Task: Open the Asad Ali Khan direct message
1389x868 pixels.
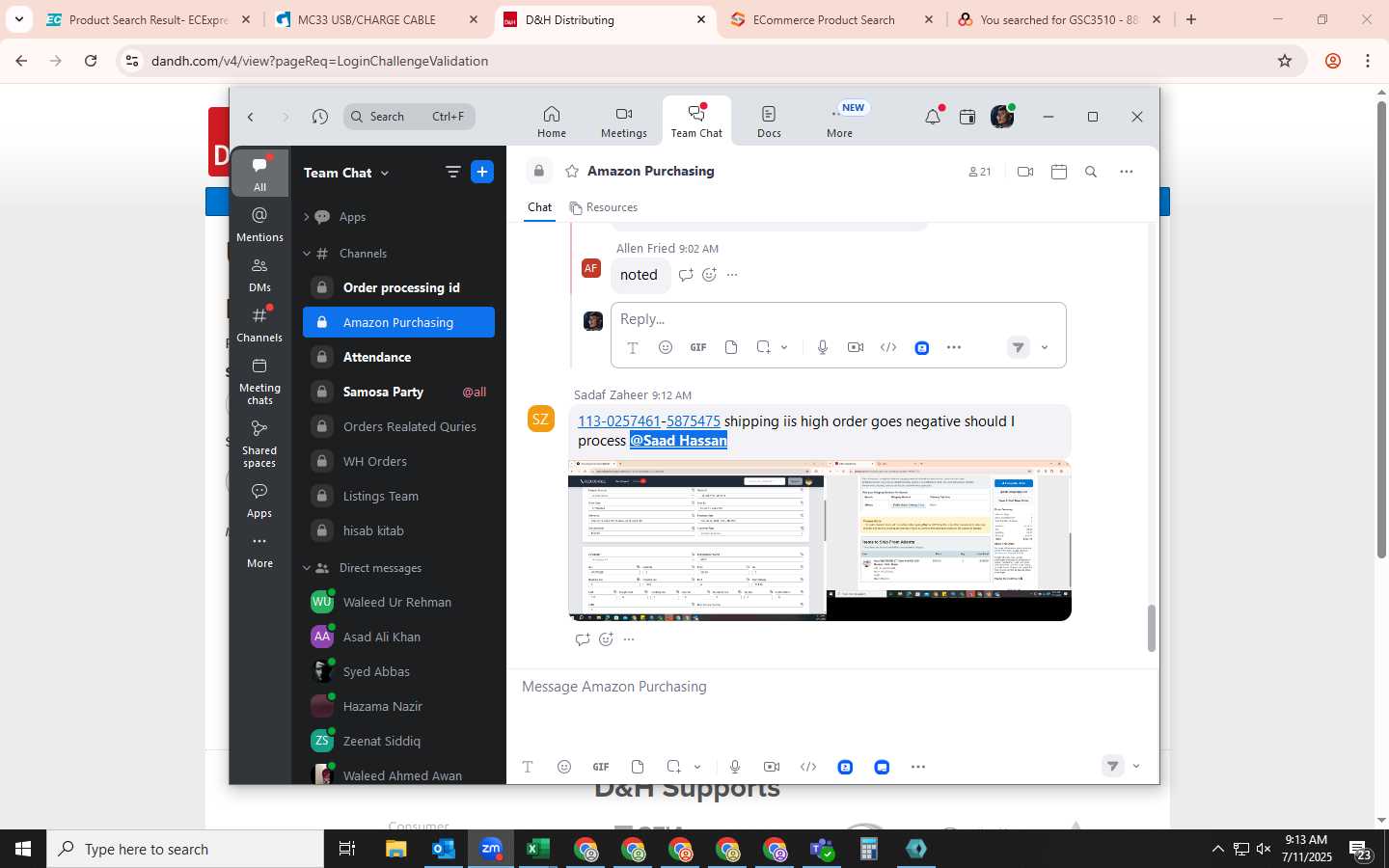Action: click(398, 637)
